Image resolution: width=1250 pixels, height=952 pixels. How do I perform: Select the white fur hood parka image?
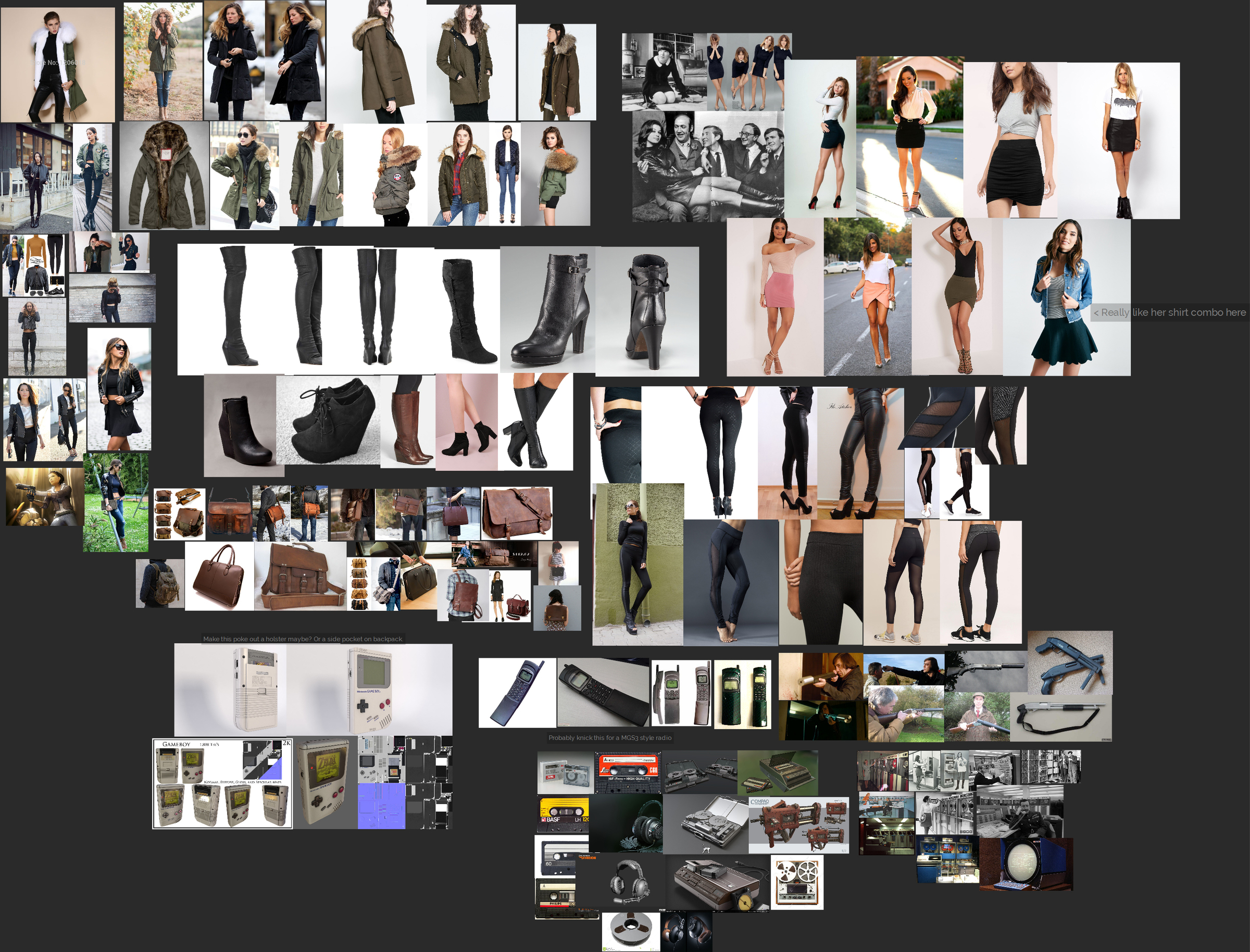coord(57,65)
